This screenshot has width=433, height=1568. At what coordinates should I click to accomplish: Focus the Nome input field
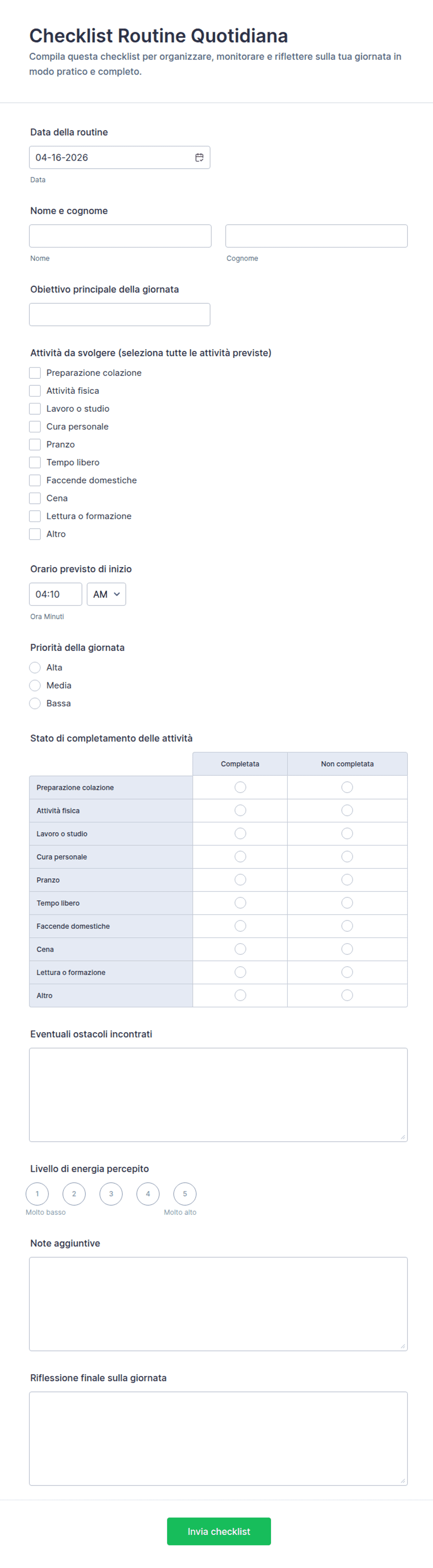click(x=121, y=236)
